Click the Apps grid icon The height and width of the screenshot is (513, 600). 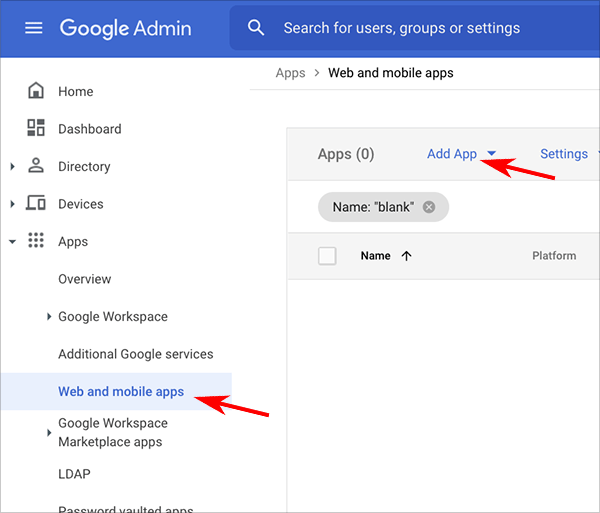tap(36, 241)
